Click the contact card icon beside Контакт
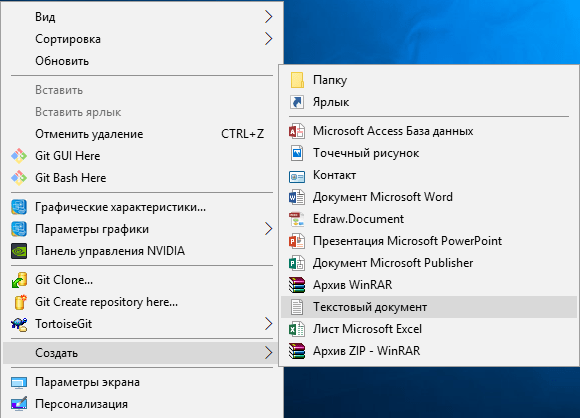The width and height of the screenshot is (580, 418). tap(297, 177)
